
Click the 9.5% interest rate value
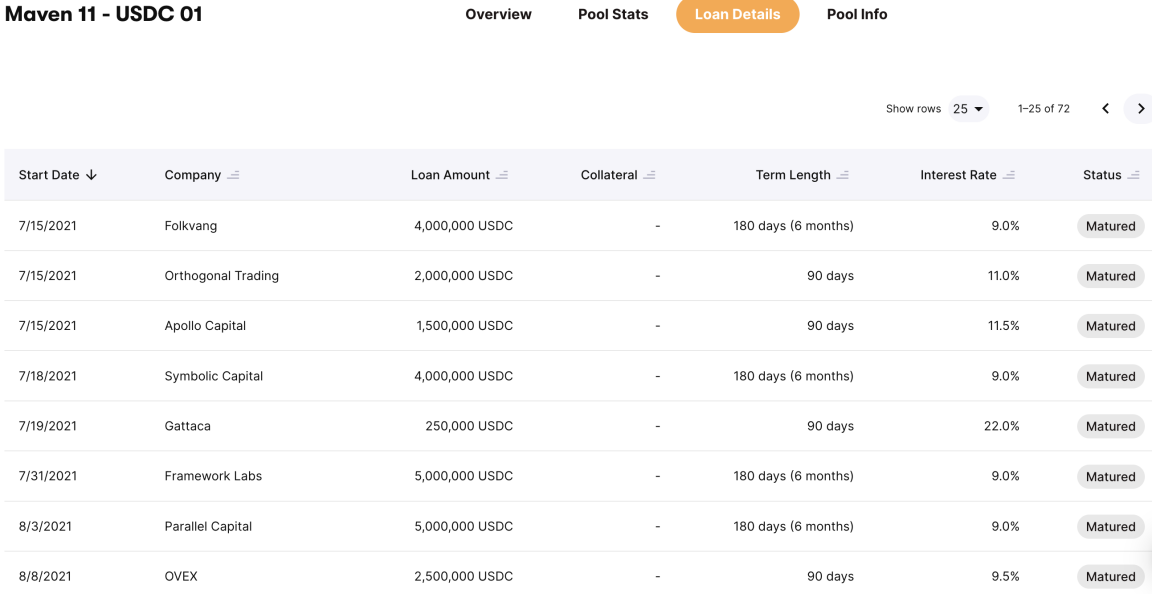coord(1005,576)
